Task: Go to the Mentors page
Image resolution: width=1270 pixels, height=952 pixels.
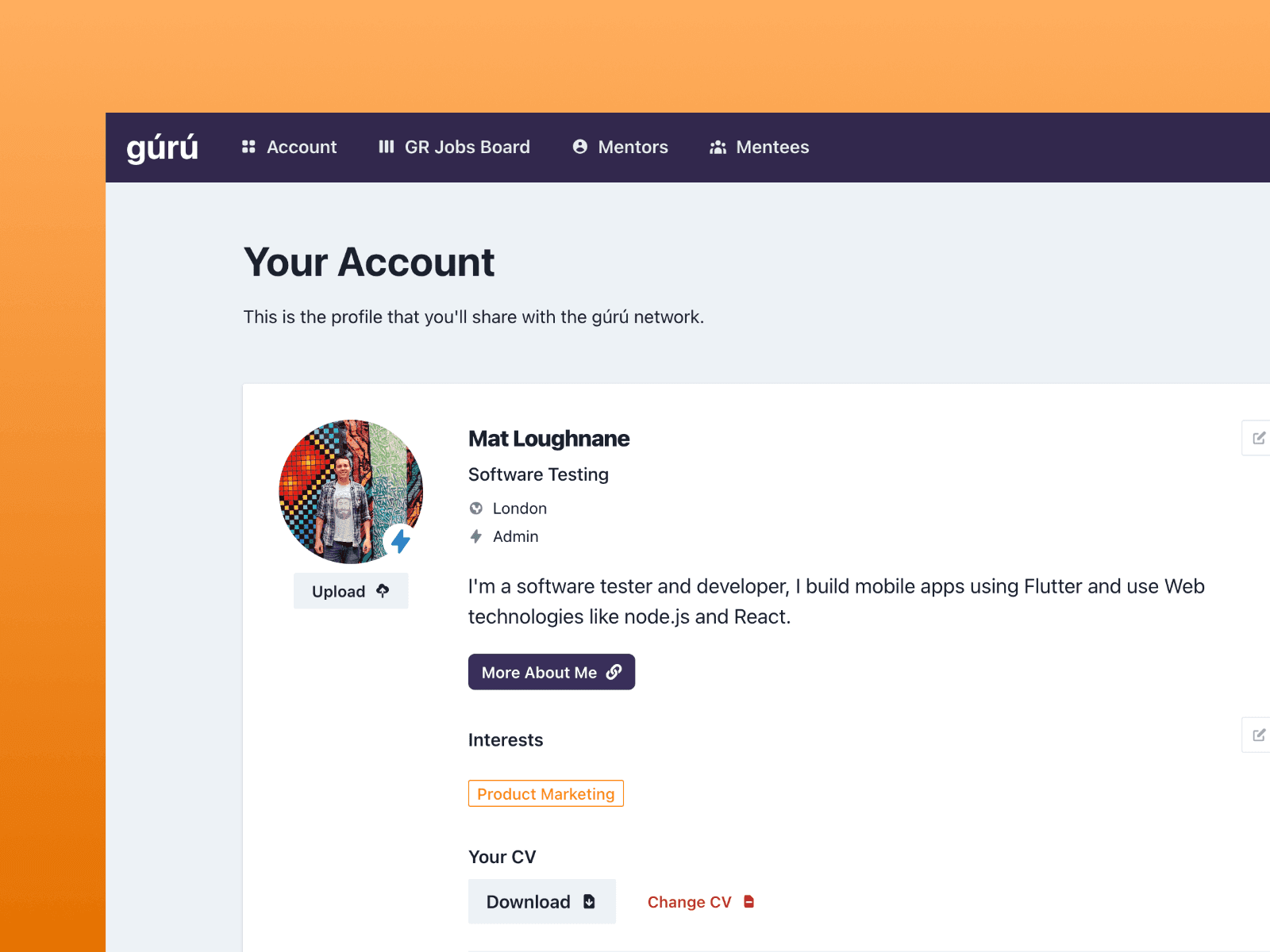Action: (x=633, y=148)
